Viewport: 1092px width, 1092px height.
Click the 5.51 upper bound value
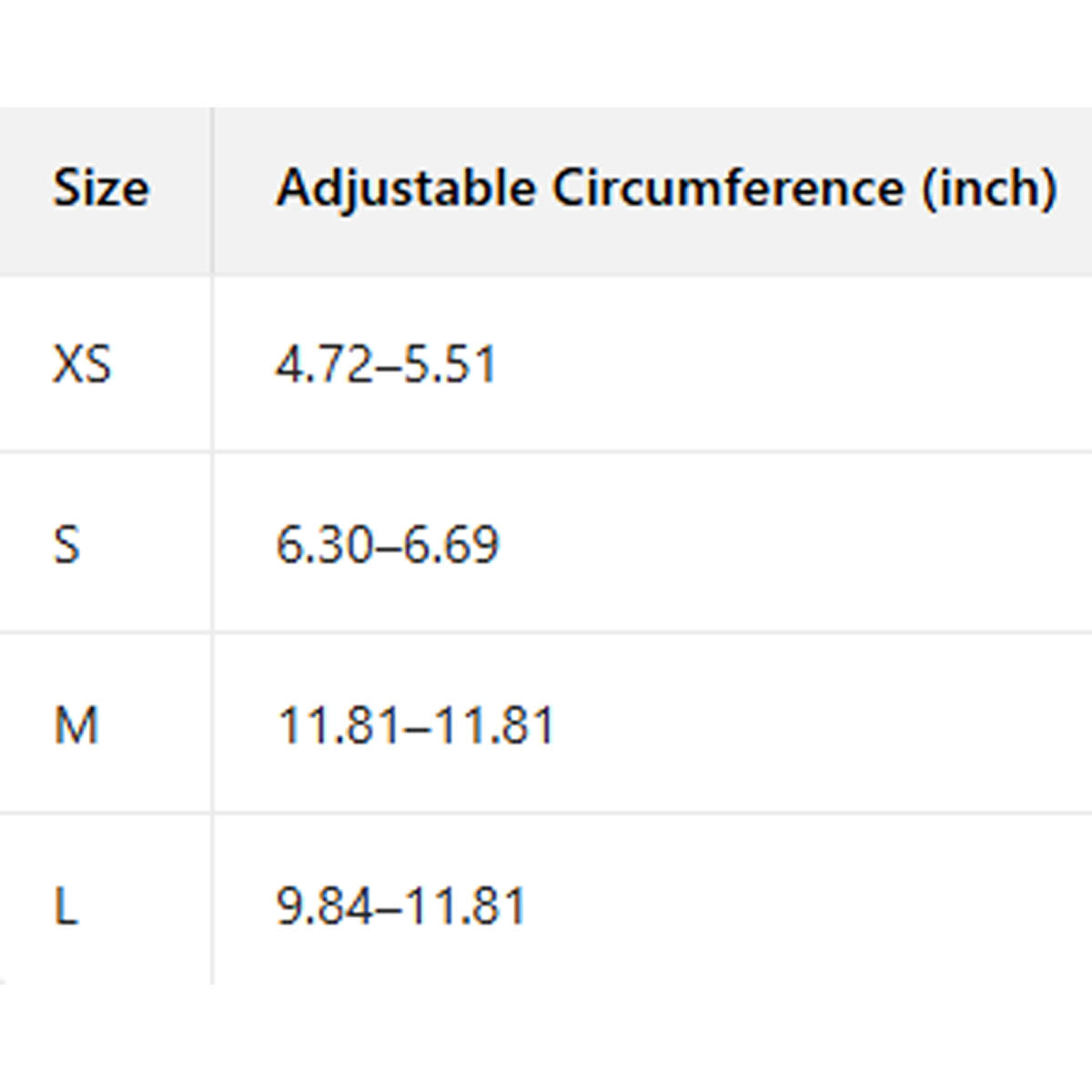tap(450, 365)
